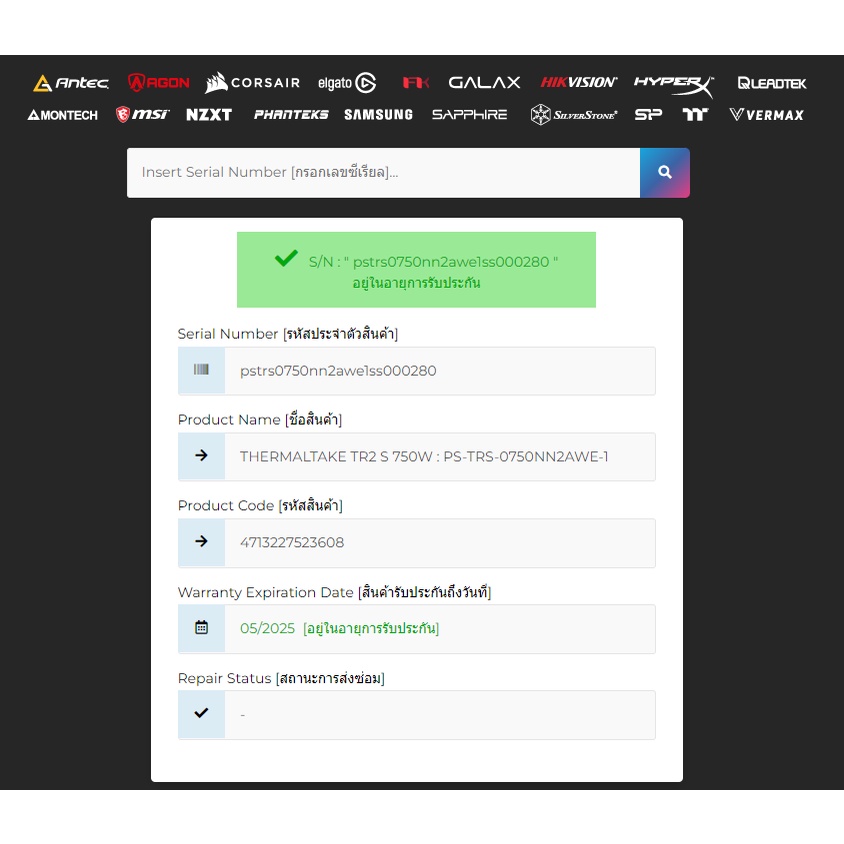The image size is (844, 844).
Task: Click the Antec brand logo
Action: coord(70,83)
